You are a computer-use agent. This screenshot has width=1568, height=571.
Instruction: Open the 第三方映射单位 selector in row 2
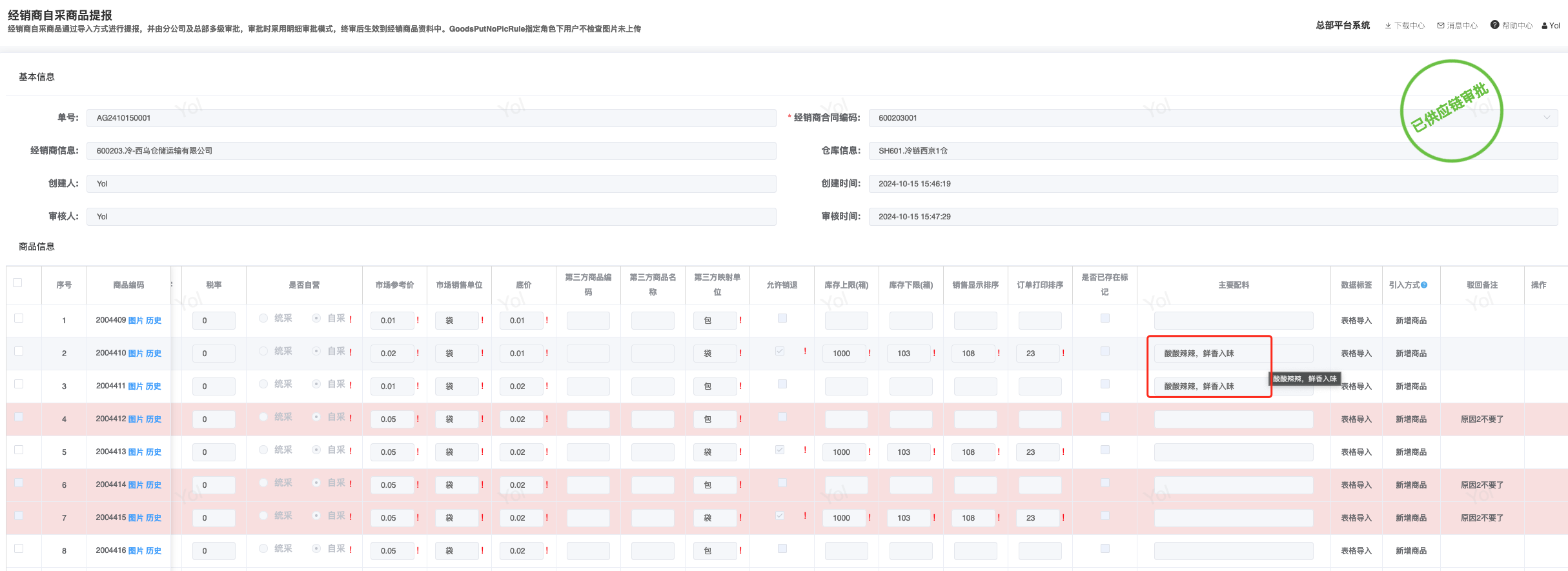[x=715, y=354]
